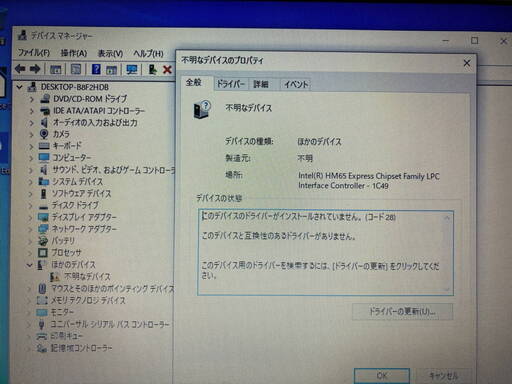Select the DVD/CD-ROM drive icon
Viewport: 512px width, 384px height.
click(45, 99)
